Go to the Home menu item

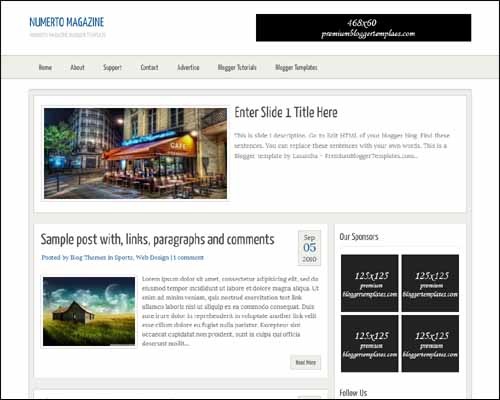point(45,67)
